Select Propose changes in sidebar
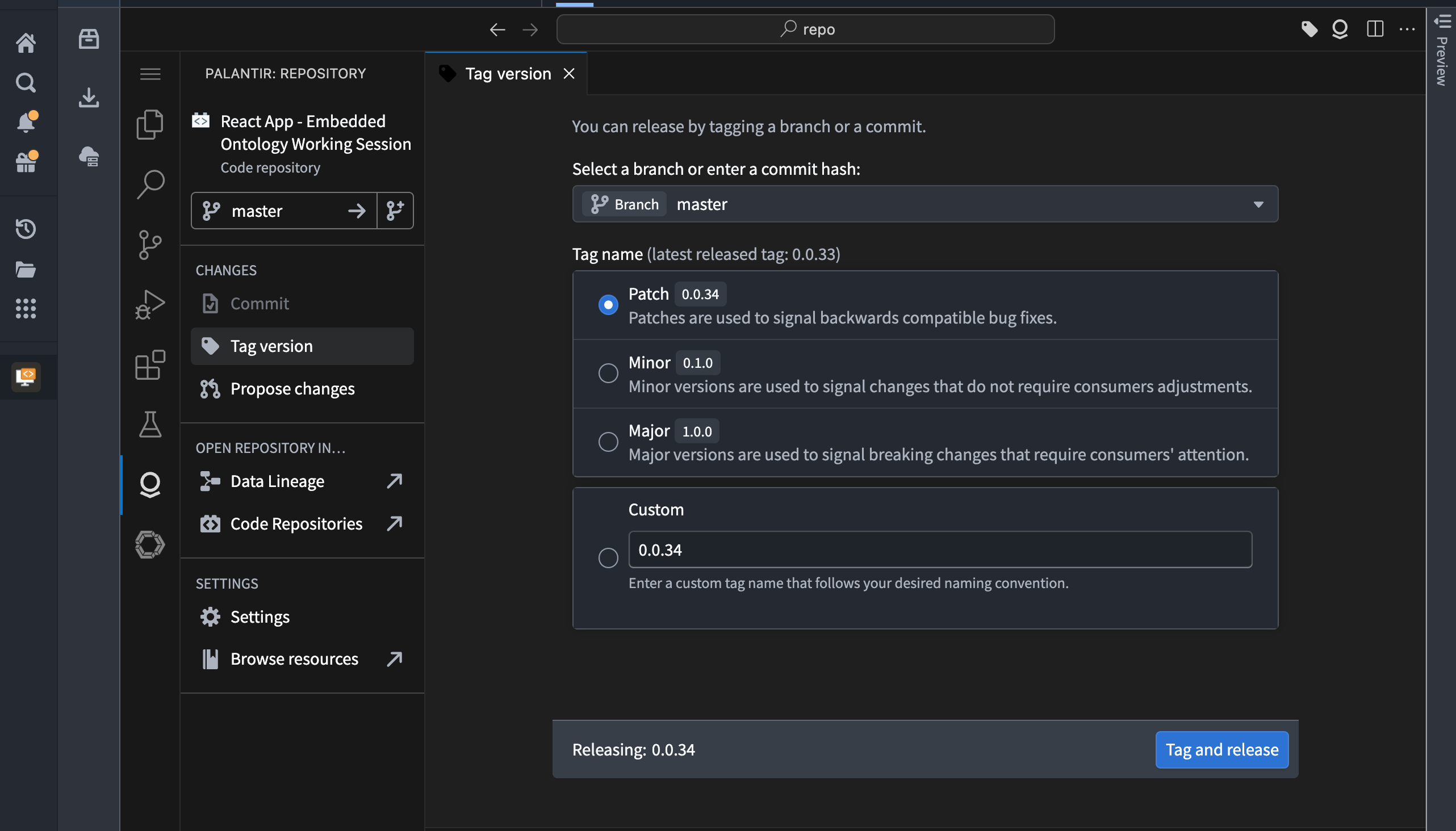Screen dimensions: 1456x831 pyautogui.click(x=292, y=389)
